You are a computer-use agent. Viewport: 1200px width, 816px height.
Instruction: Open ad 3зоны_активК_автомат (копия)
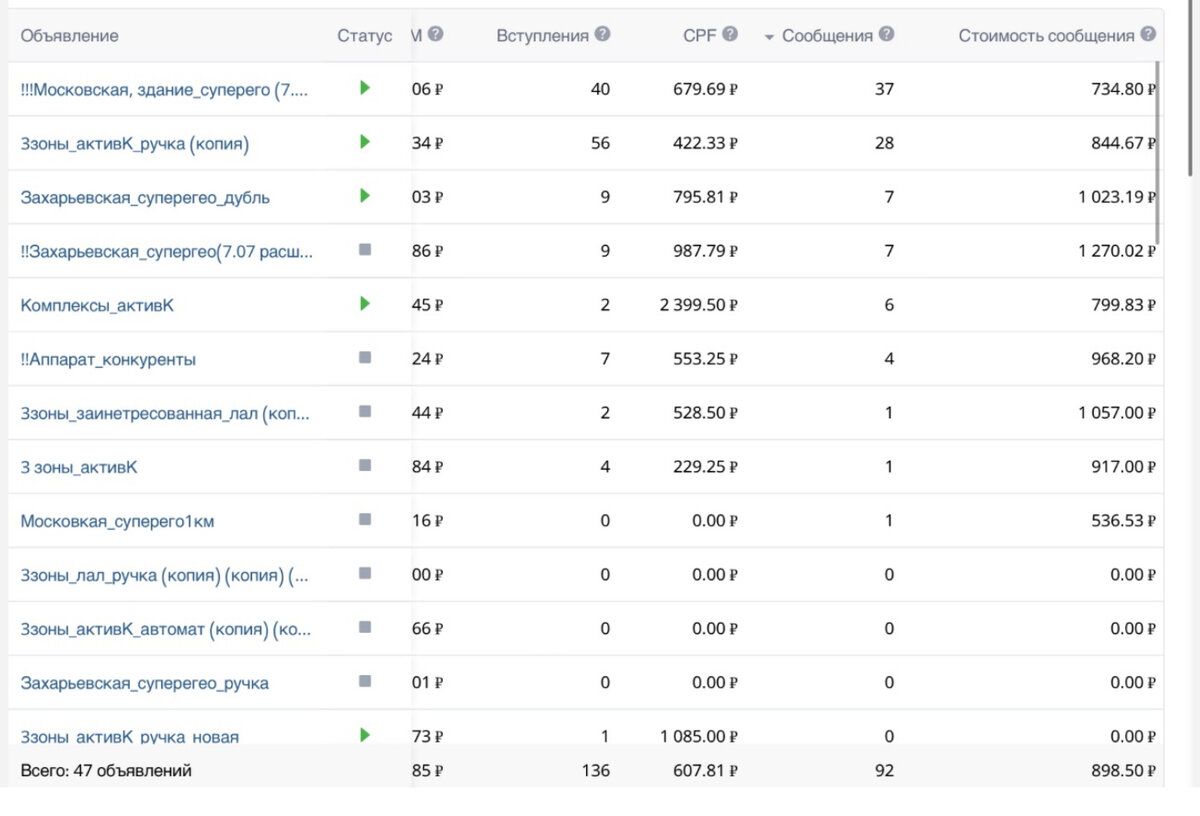coord(166,630)
